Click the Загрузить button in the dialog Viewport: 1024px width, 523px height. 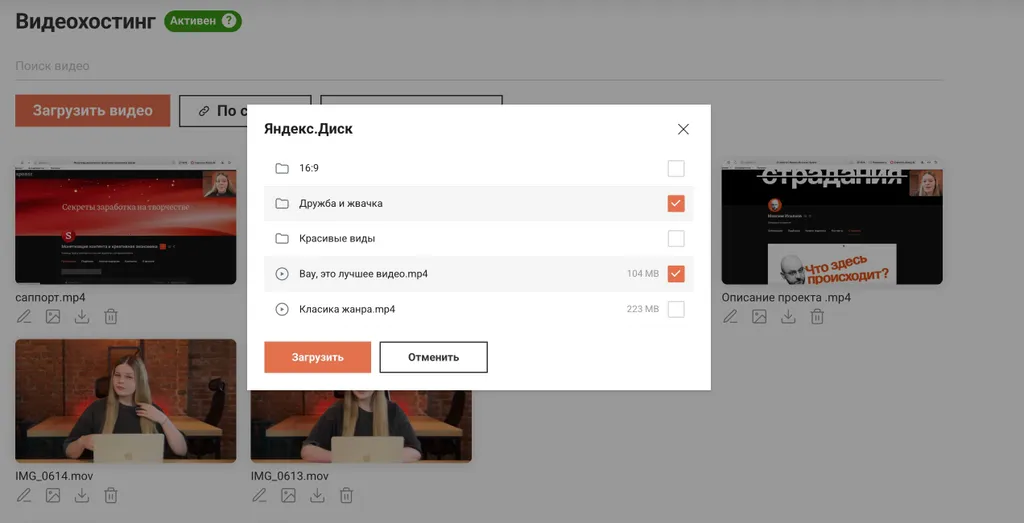coord(317,357)
